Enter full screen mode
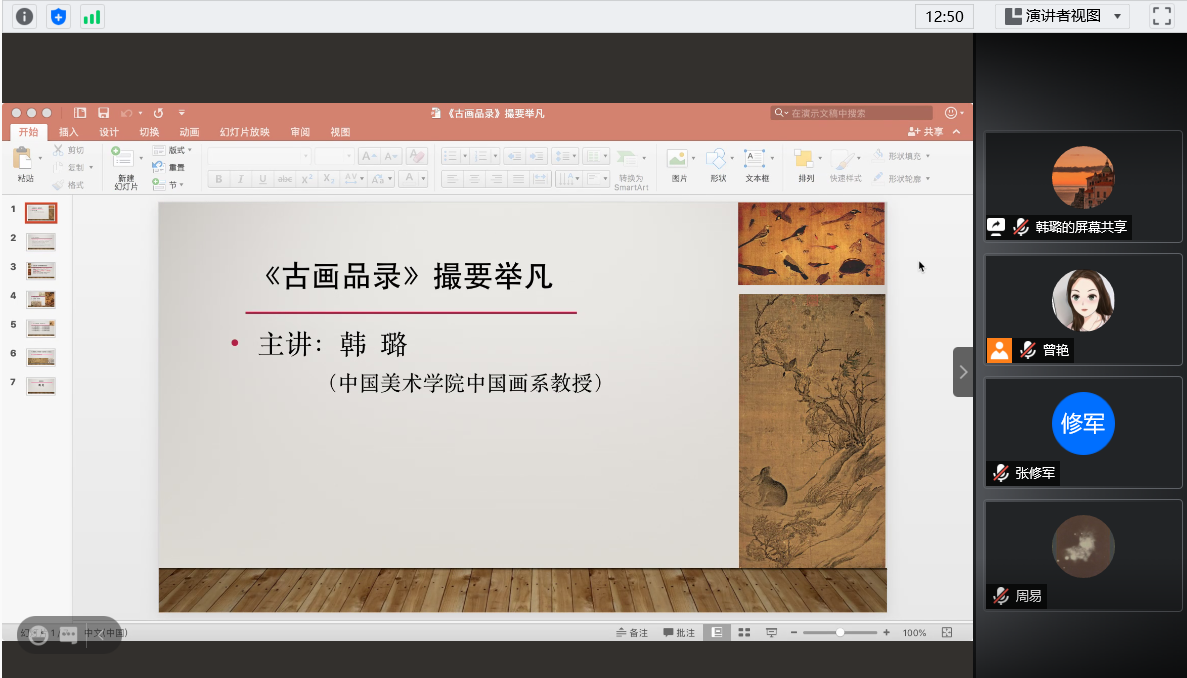 [1161, 16]
